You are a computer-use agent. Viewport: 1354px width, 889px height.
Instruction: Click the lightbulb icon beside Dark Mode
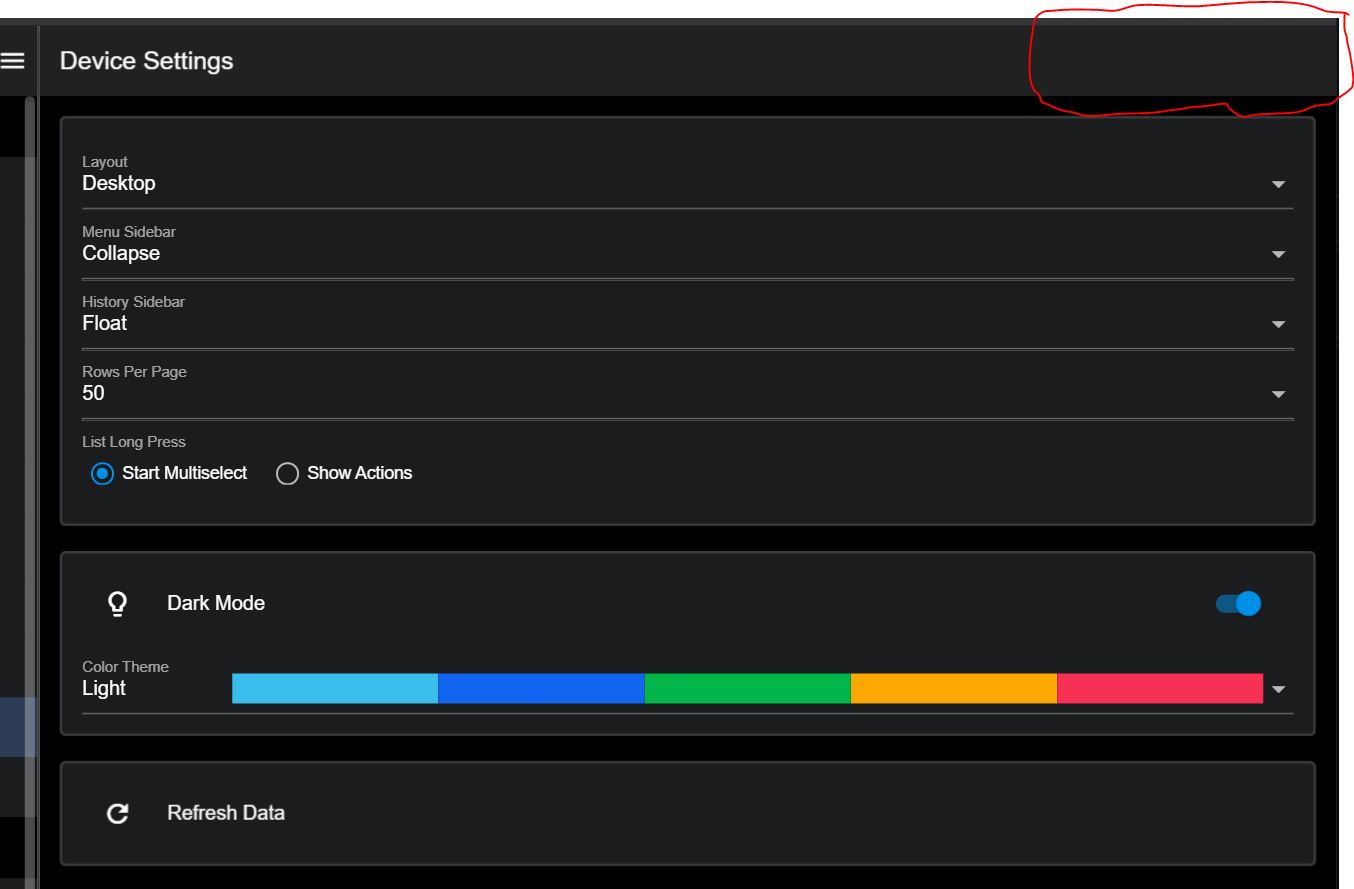(x=117, y=602)
